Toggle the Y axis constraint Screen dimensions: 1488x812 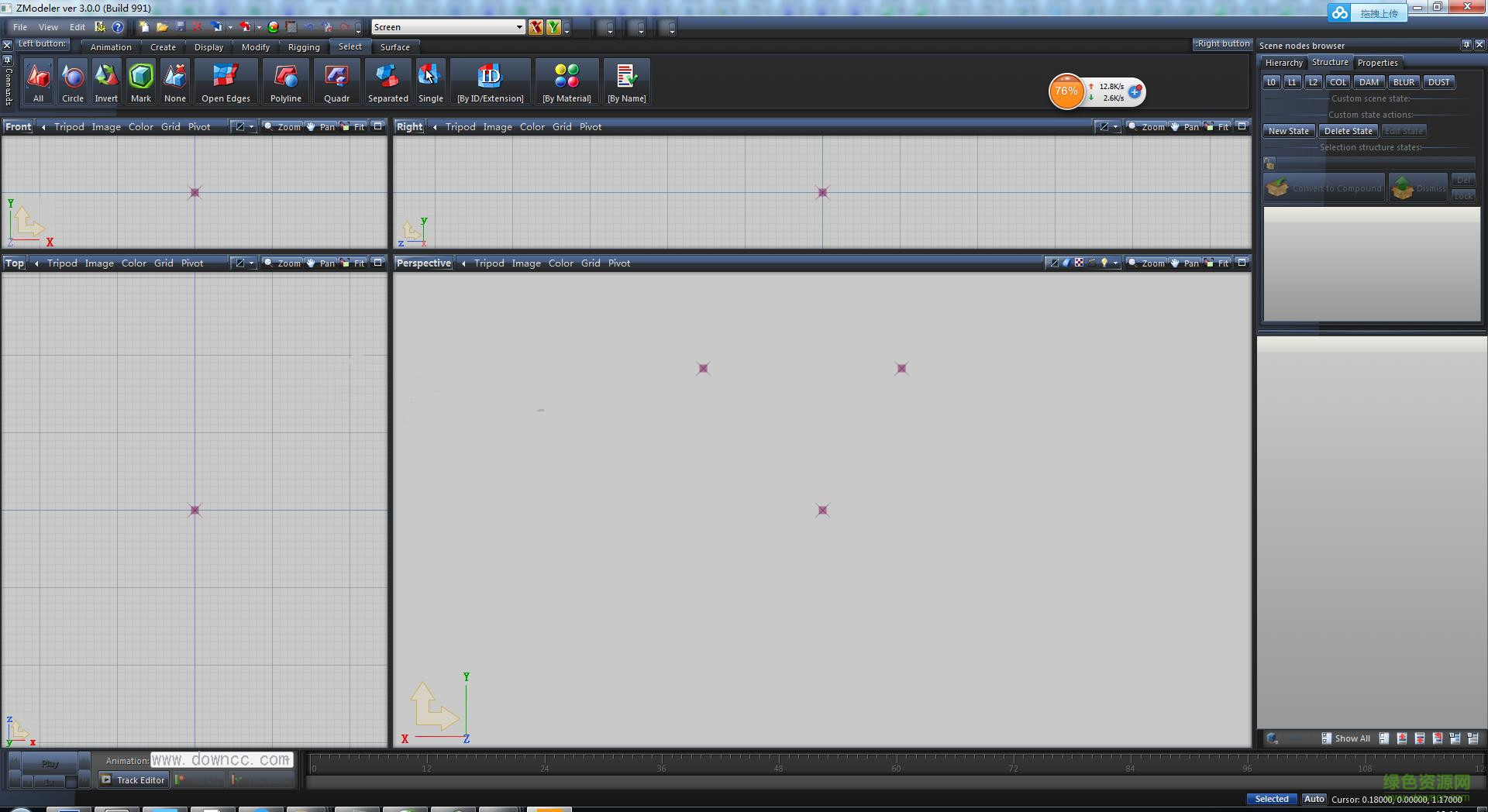point(553,27)
